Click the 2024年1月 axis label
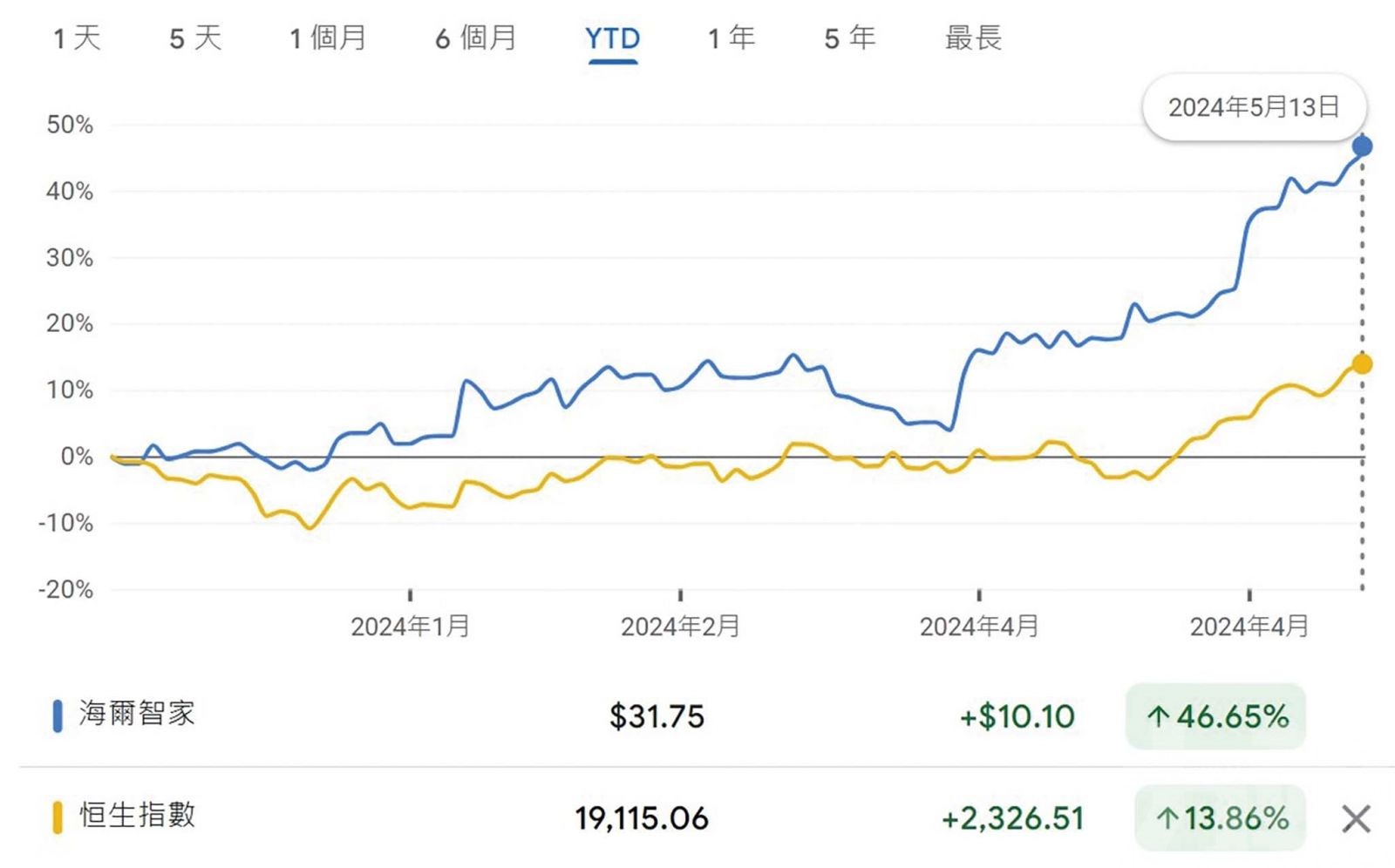 (410, 626)
